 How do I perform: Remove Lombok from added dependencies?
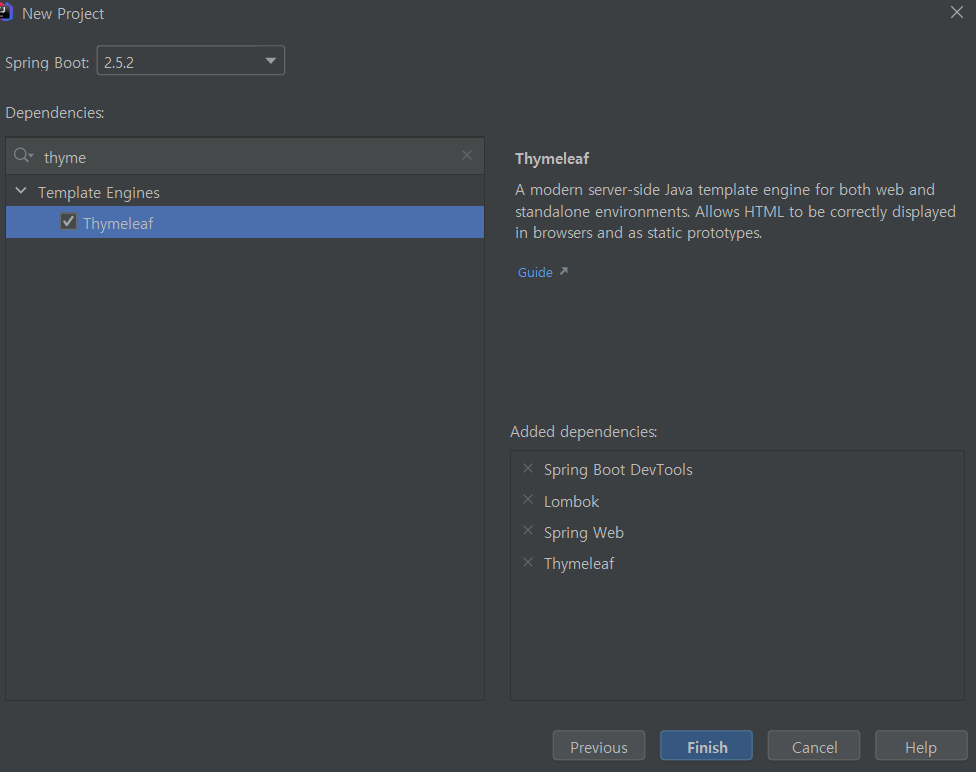pos(528,499)
